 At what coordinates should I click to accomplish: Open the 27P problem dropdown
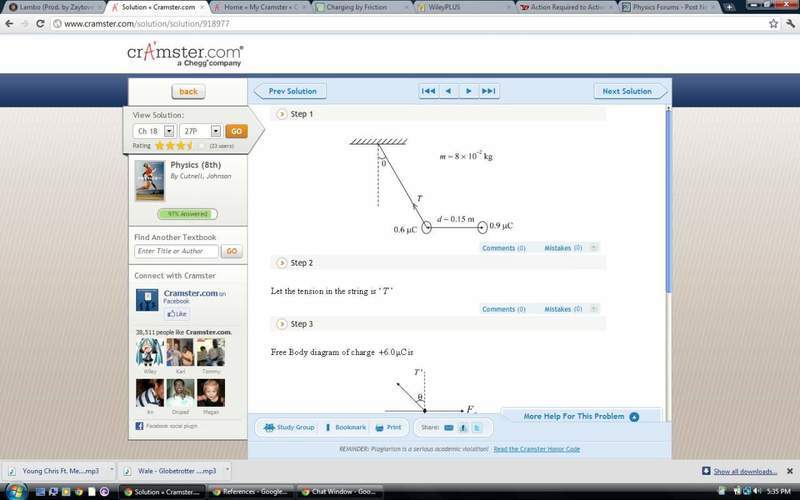(216, 131)
